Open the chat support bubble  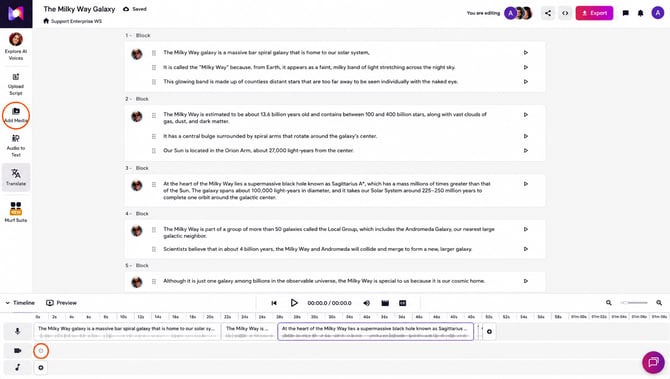click(x=653, y=362)
